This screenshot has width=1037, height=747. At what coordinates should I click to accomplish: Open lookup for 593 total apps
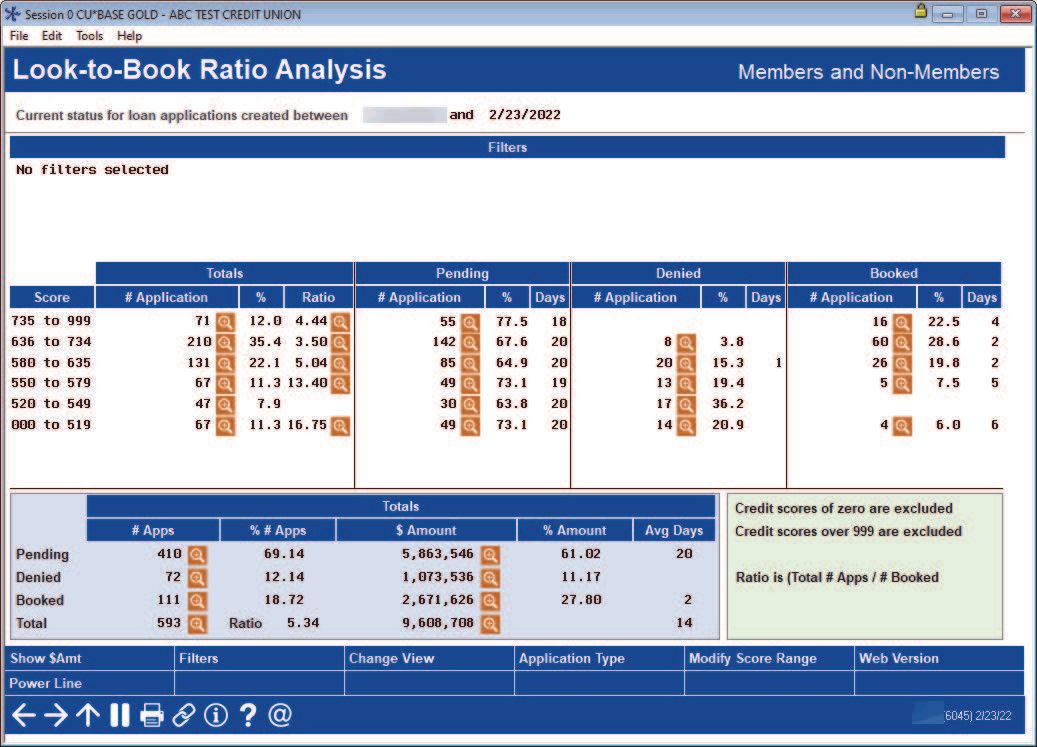click(x=197, y=623)
